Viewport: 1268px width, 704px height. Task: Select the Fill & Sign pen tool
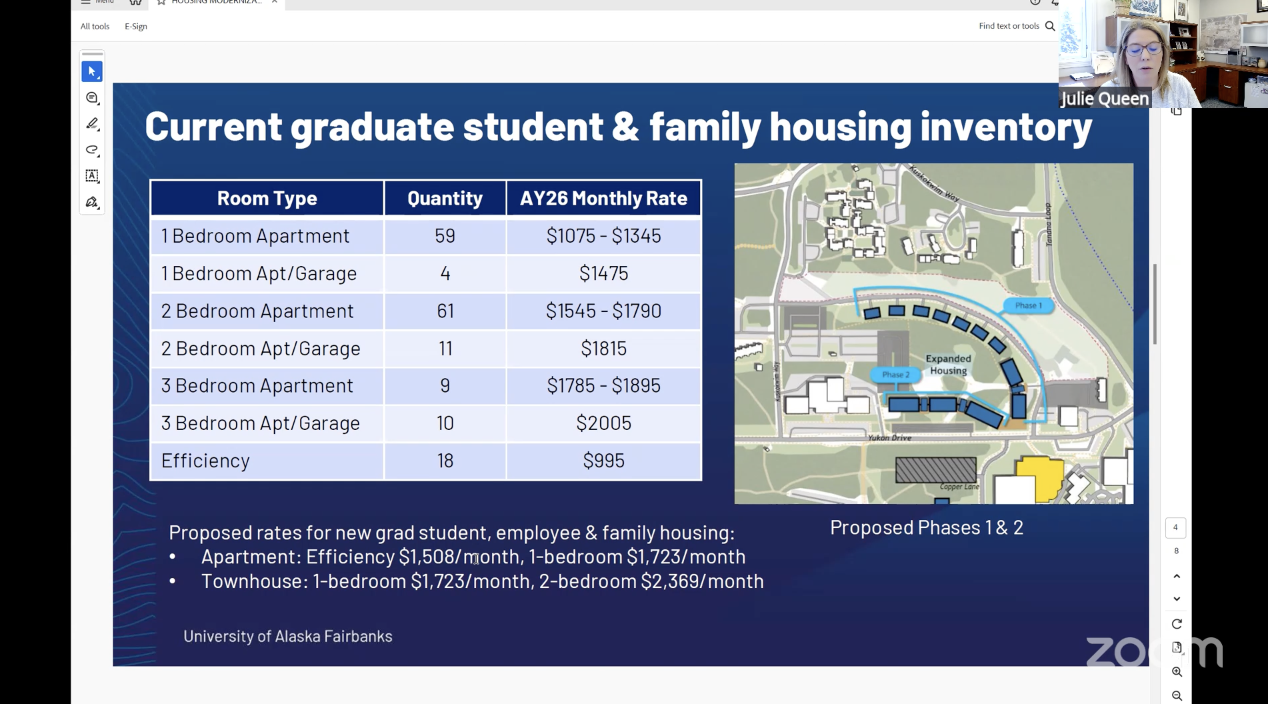coord(92,202)
